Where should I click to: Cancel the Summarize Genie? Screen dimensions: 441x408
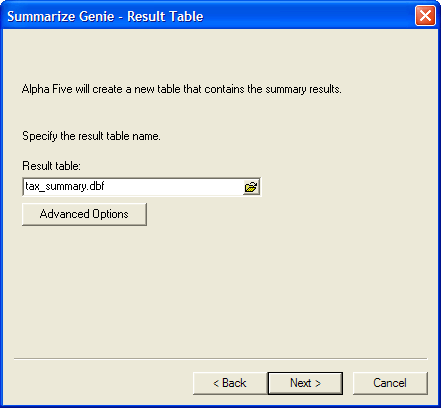390,383
